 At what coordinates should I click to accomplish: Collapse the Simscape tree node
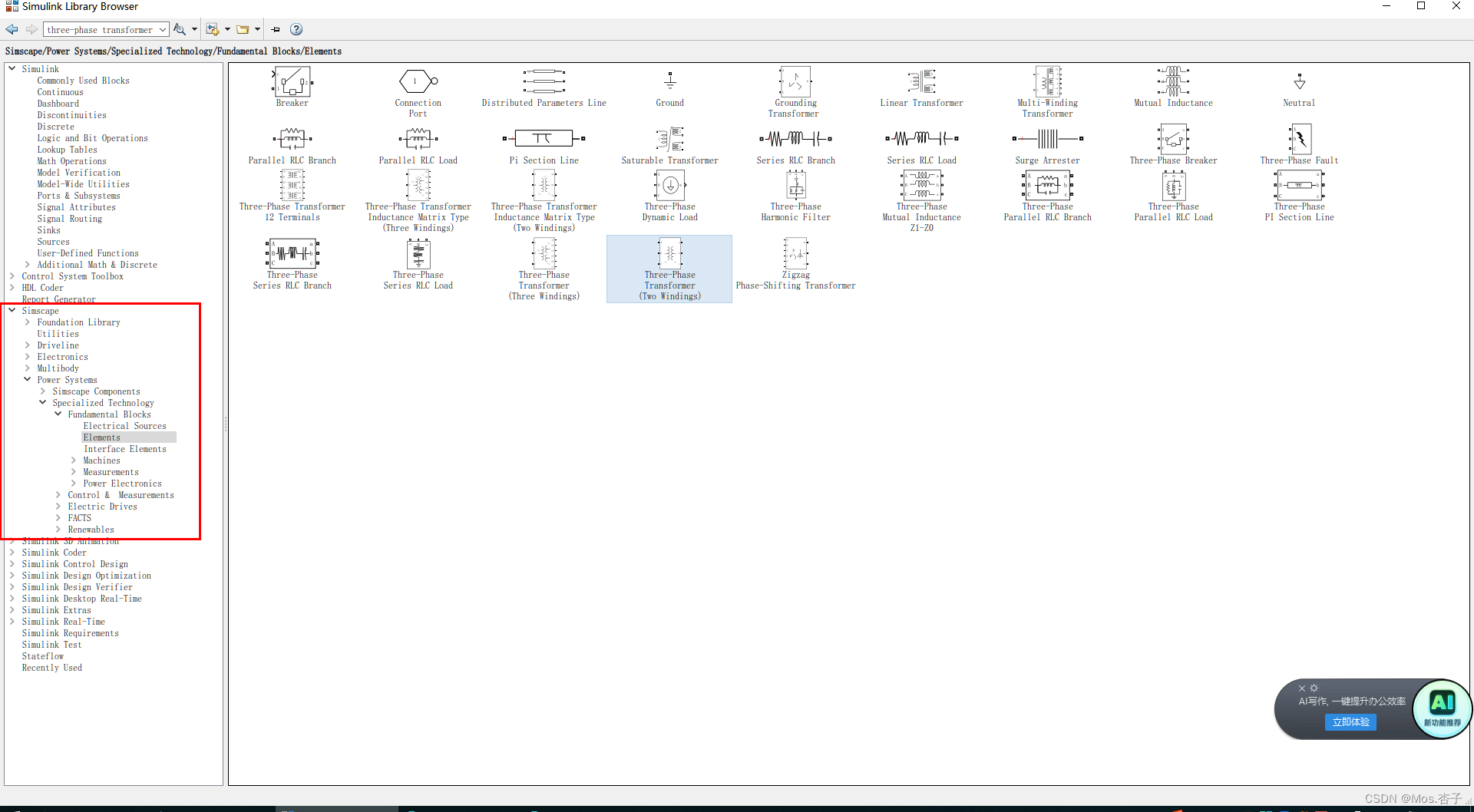click(12, 310)
